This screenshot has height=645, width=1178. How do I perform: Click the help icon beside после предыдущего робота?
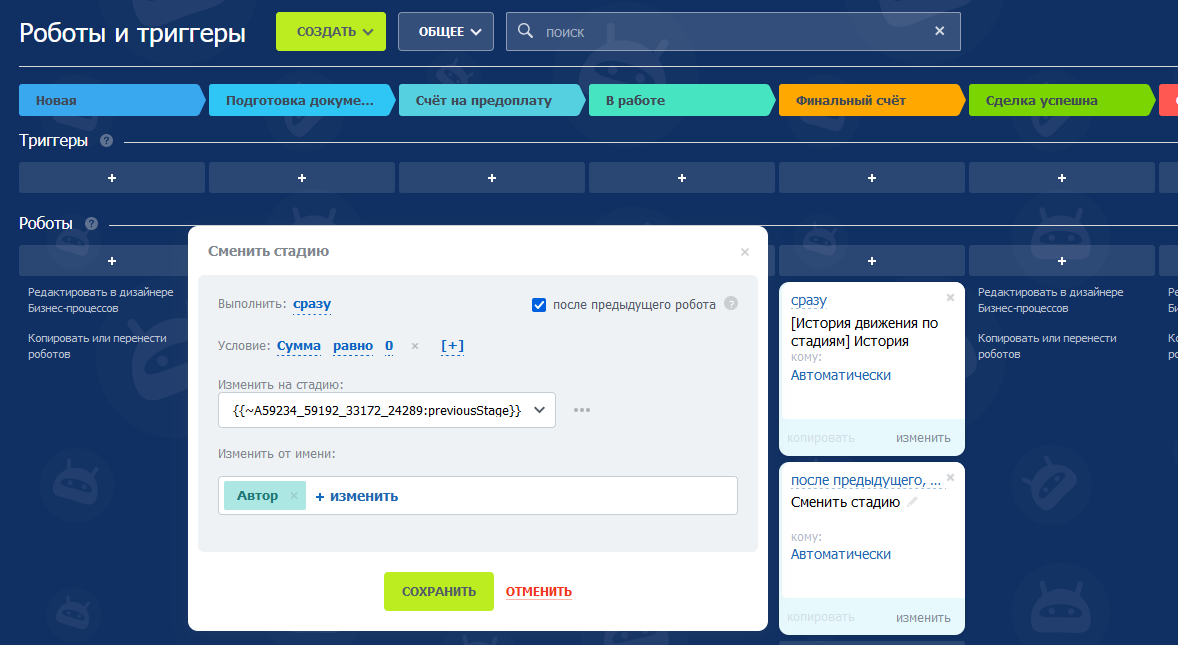pos(731,304)
